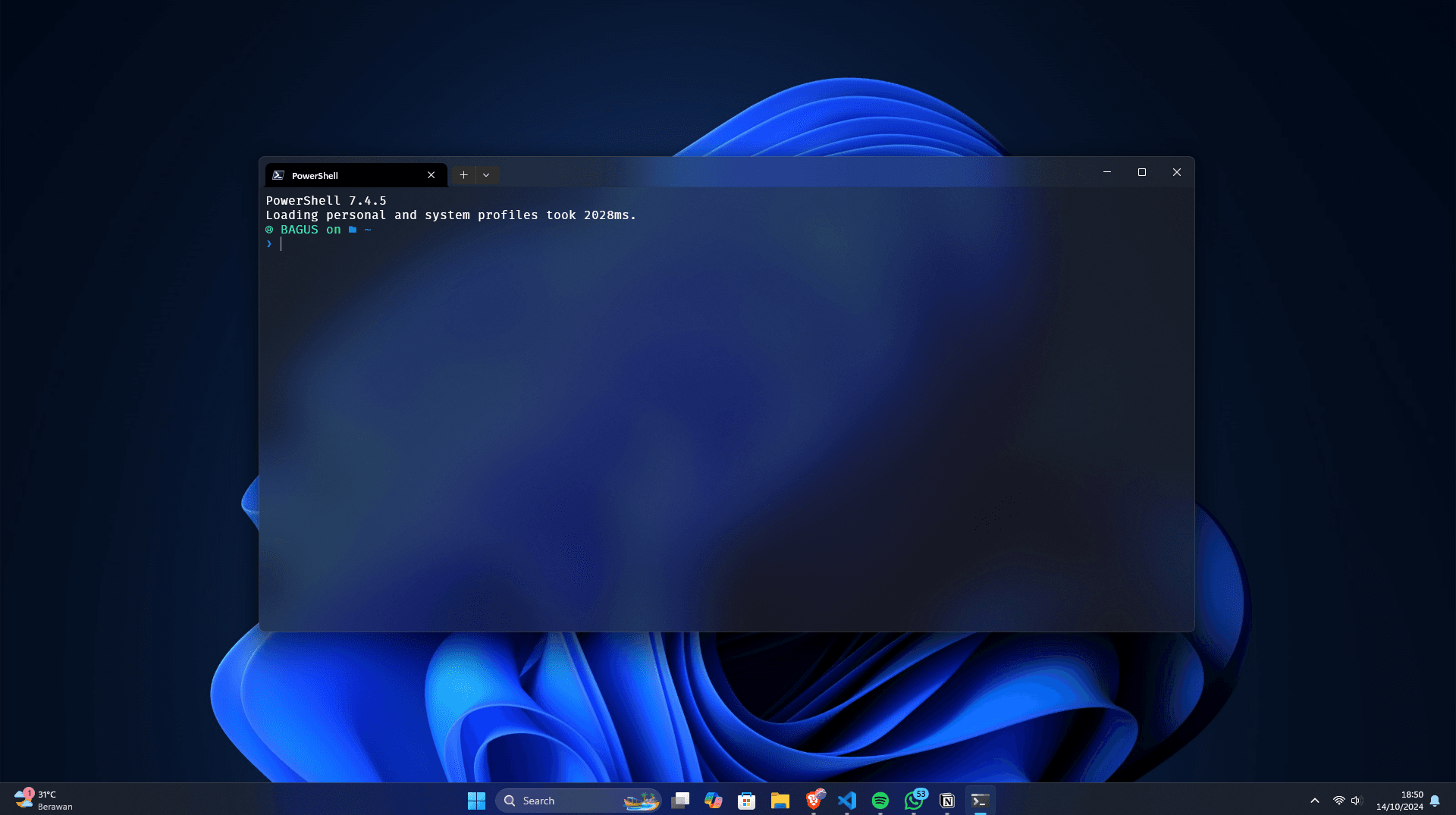The width and height of the screenshot is (1456, 815).
Task: Launch Copilot from the taskbar
Action: pos(714,801)
